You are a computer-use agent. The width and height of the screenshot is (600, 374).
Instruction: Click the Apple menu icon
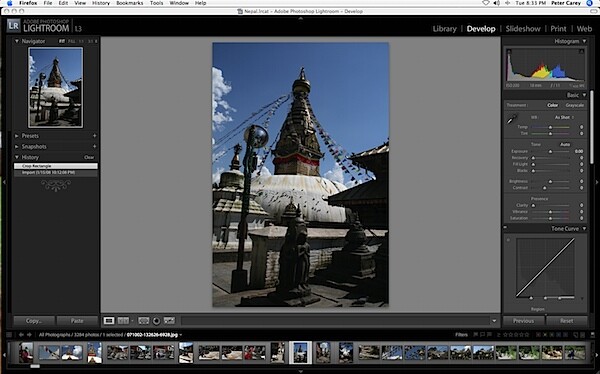pos(10,3)
